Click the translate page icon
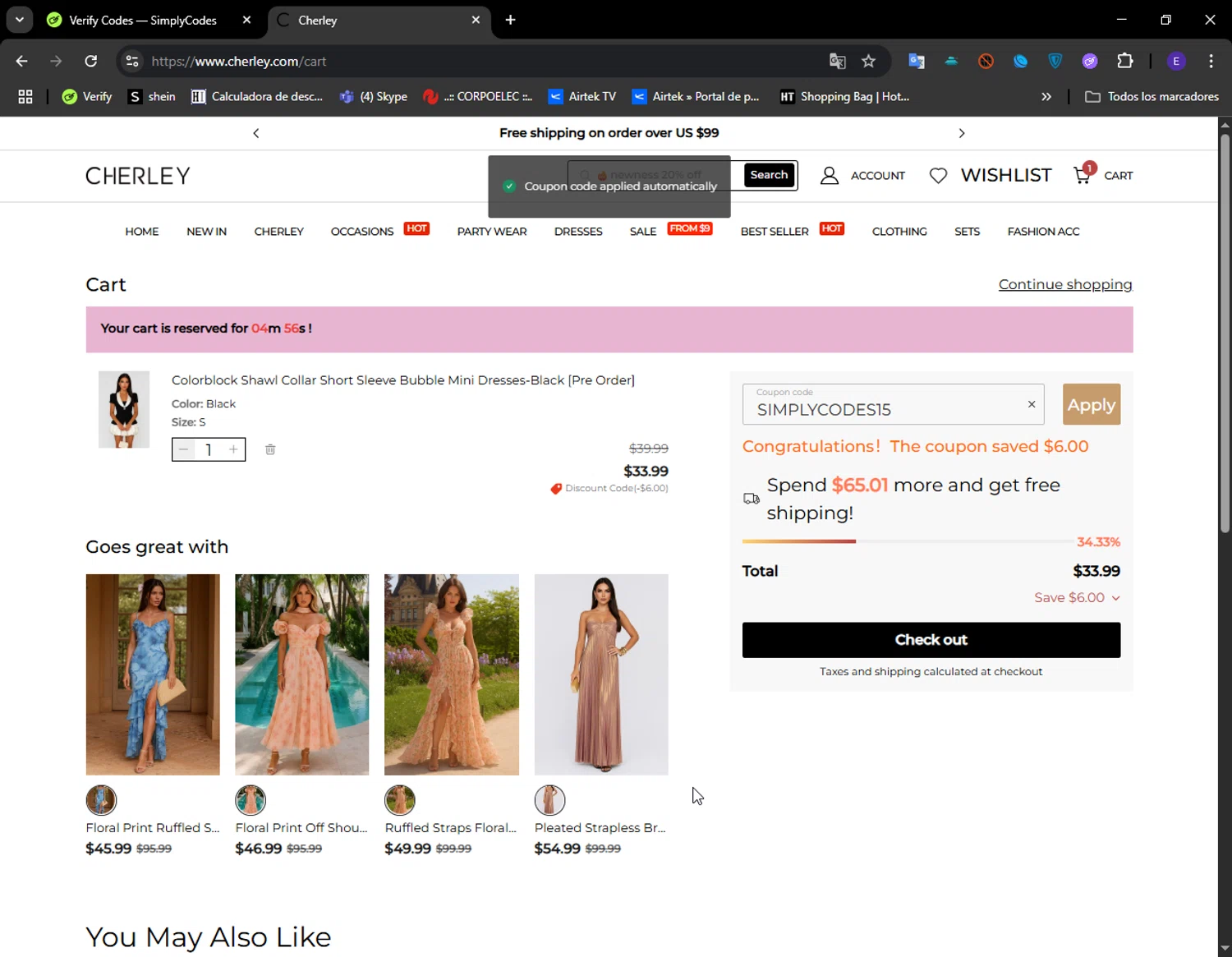This screenshot has width=1232, height=957. point(837,61)
